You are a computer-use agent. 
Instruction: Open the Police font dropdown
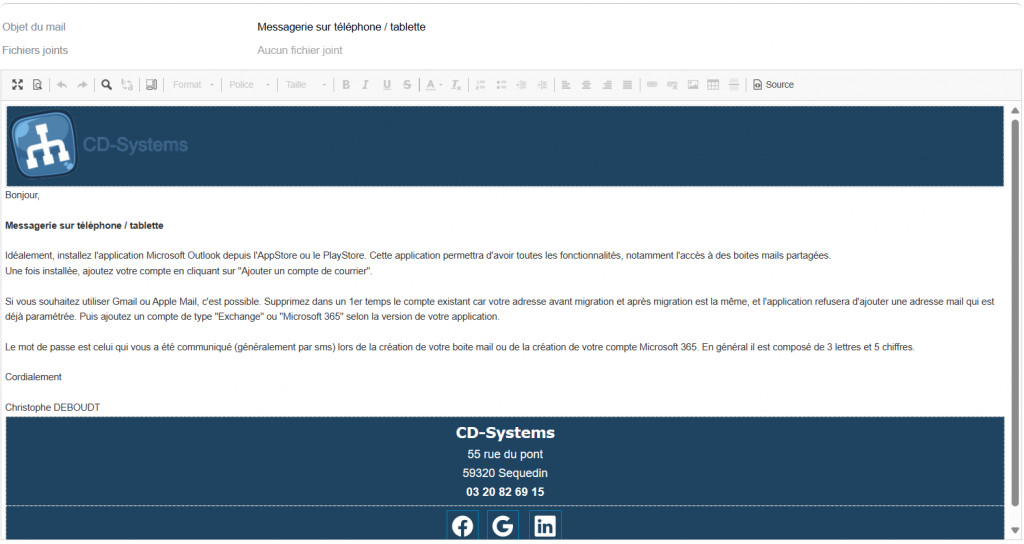coord(249,85)
